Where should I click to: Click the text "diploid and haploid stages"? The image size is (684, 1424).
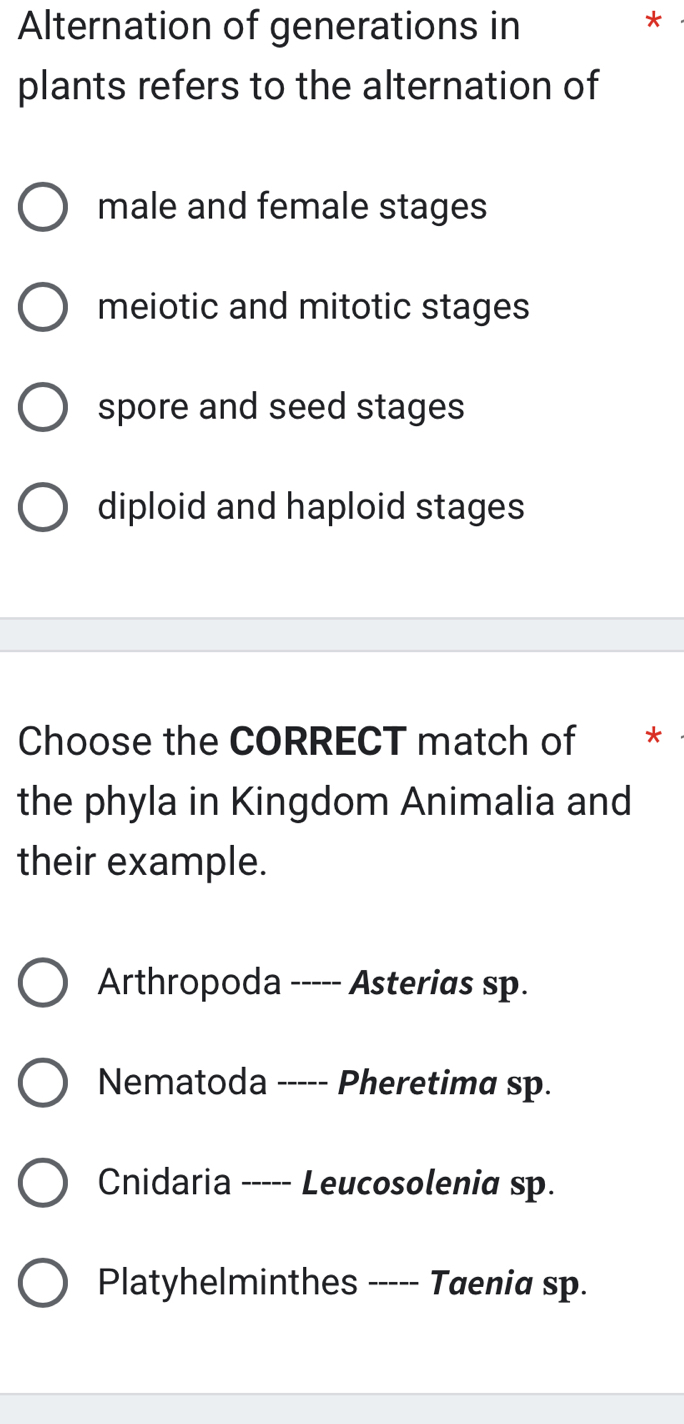(310, 507)
